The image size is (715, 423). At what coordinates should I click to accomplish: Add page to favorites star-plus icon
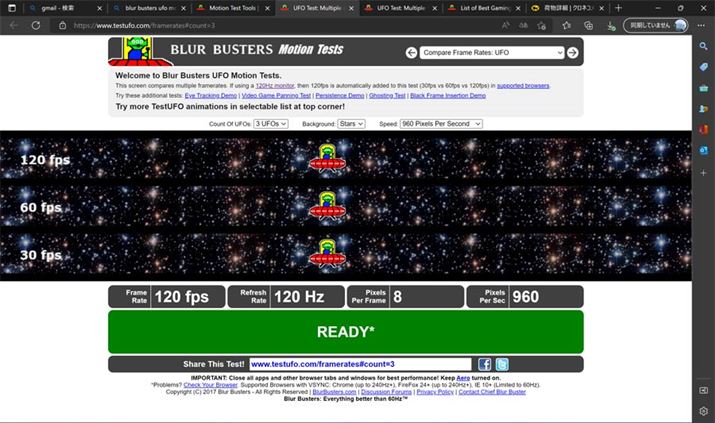(542, 26)
